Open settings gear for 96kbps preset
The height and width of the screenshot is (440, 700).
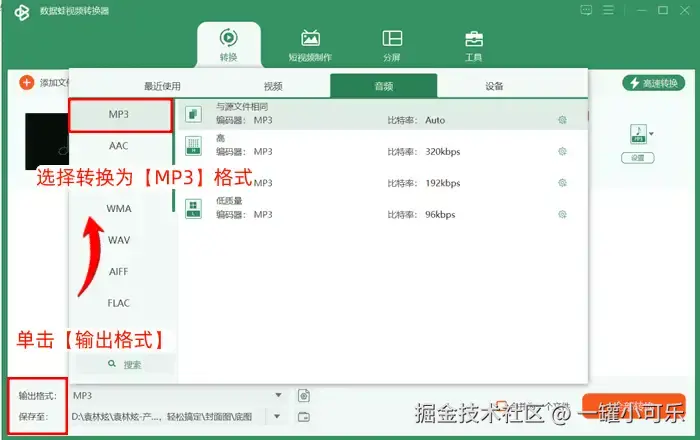pyautogui.click(x=562, y=214)
